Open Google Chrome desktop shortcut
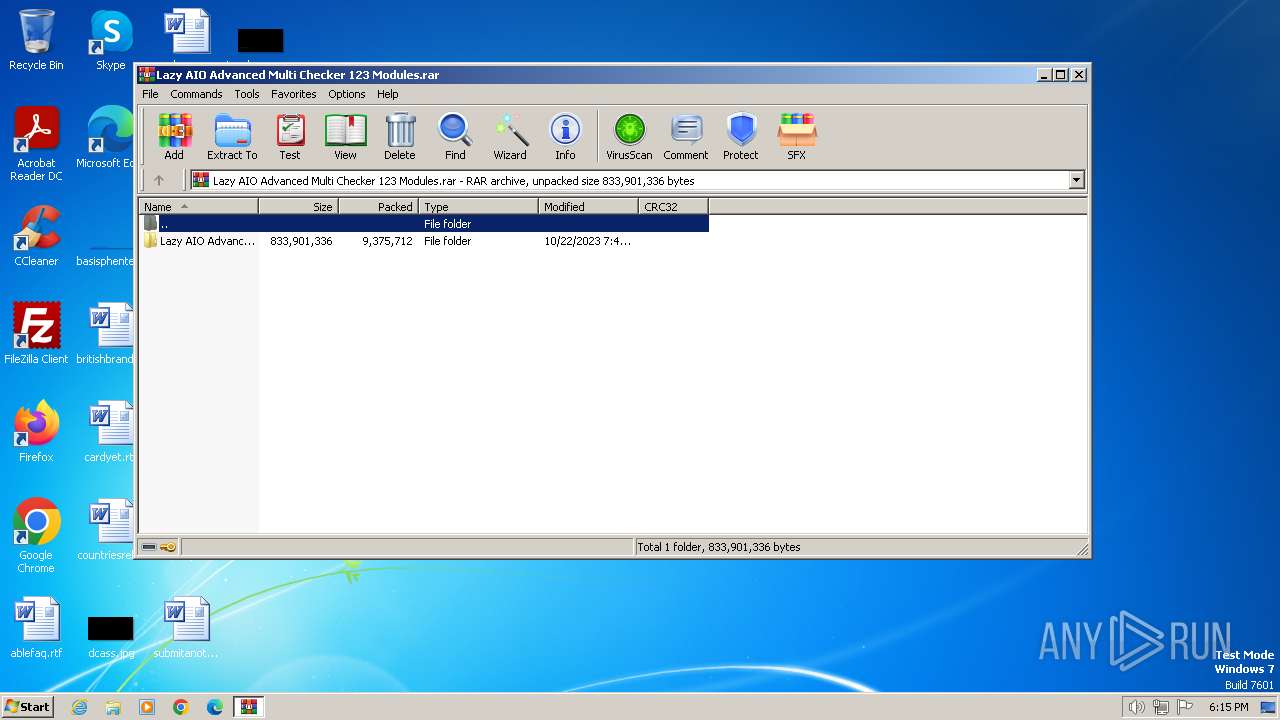The height and width of the screenshot is (720, 1280). point(36,535)
